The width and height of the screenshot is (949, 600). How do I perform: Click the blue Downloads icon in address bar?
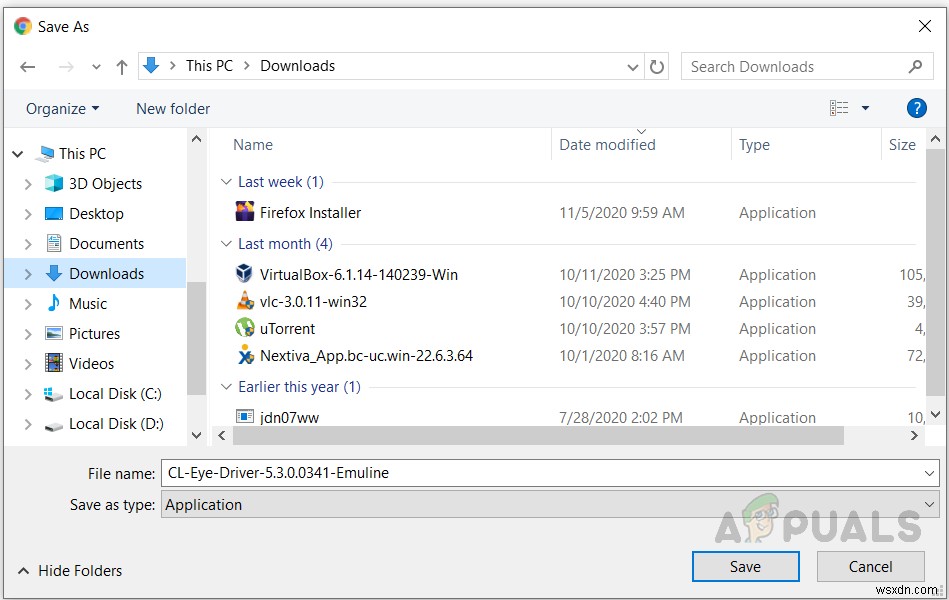(151, 65)
